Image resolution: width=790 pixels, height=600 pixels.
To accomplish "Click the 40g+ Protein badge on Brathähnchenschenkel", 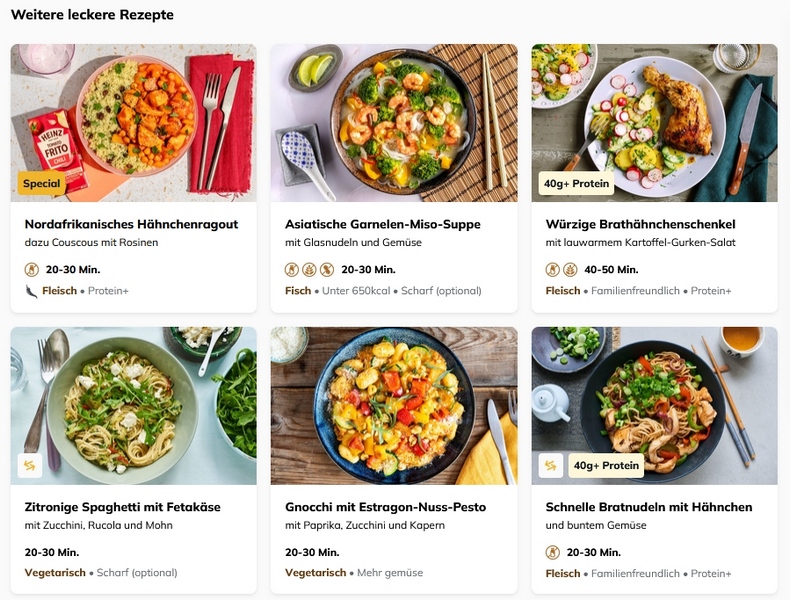I will [x=576, y=183].
